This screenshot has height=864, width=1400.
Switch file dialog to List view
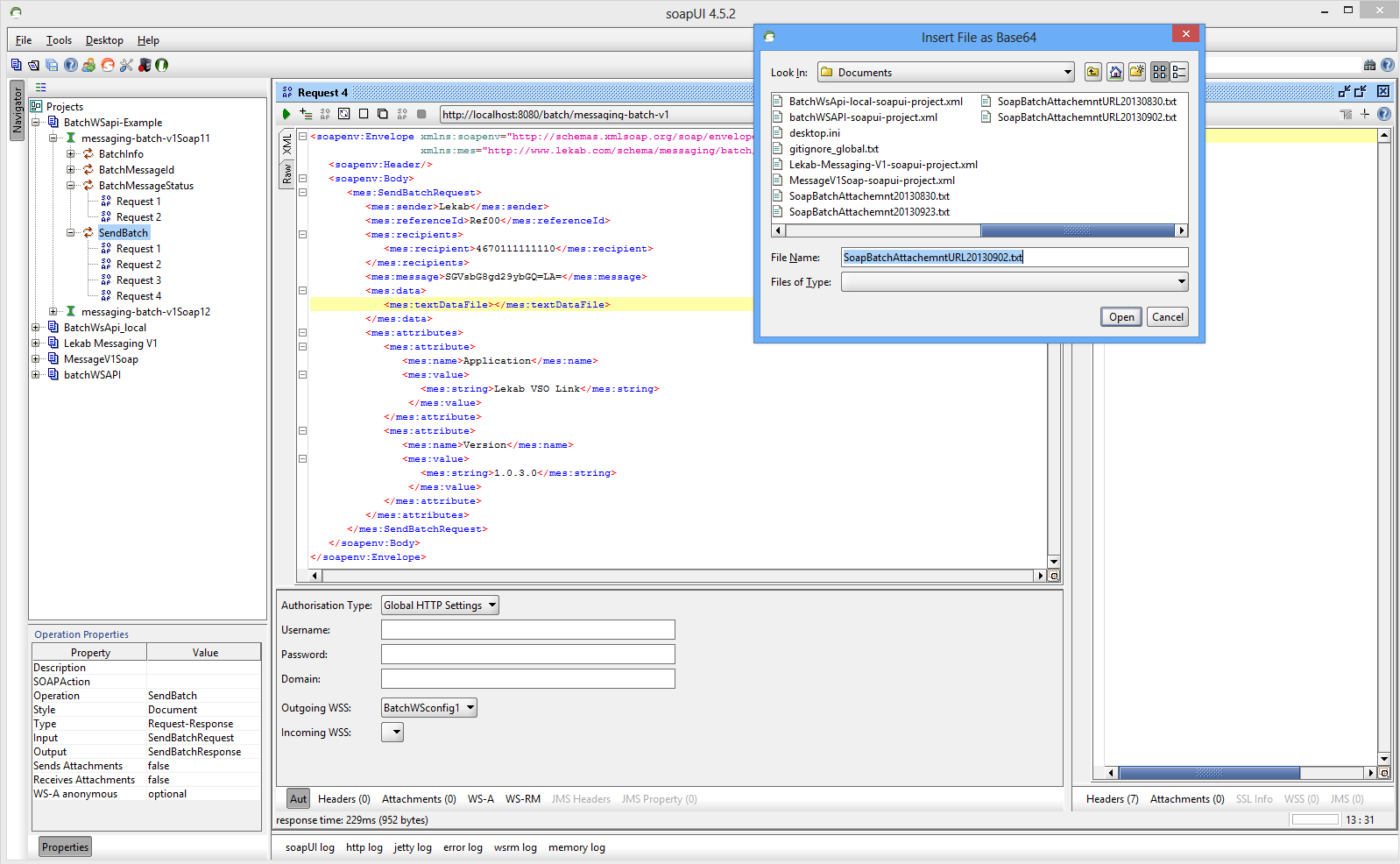click(1160, 72)
